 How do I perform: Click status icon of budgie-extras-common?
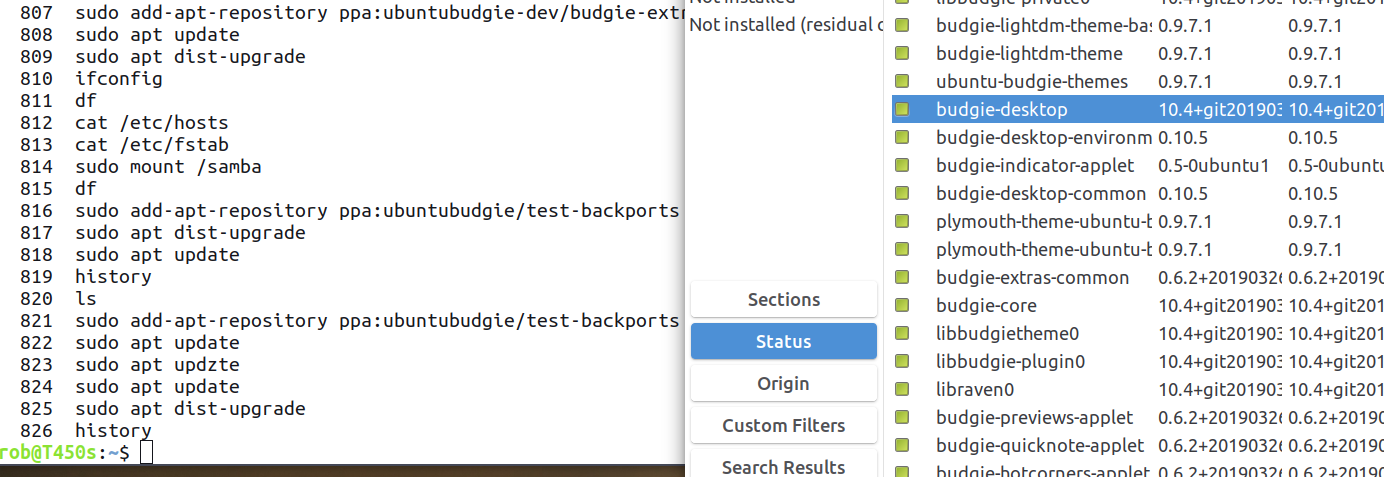[902, 277]
